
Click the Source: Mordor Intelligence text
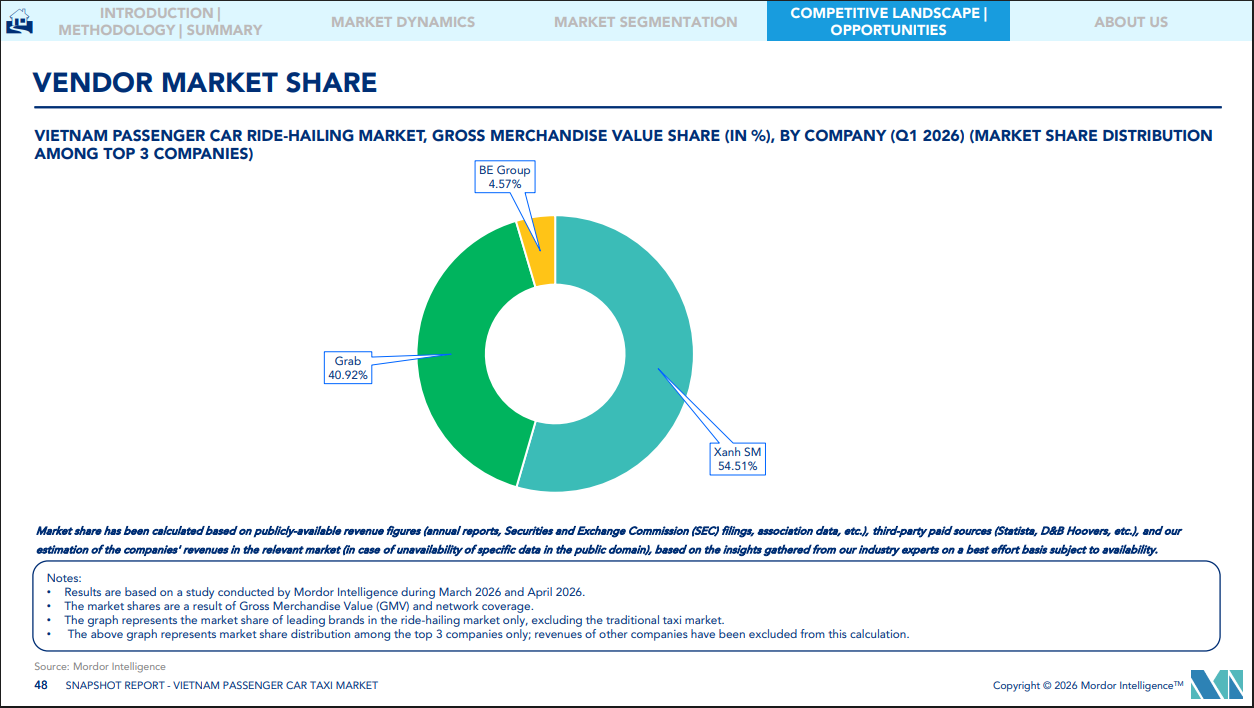pos(100,666)
